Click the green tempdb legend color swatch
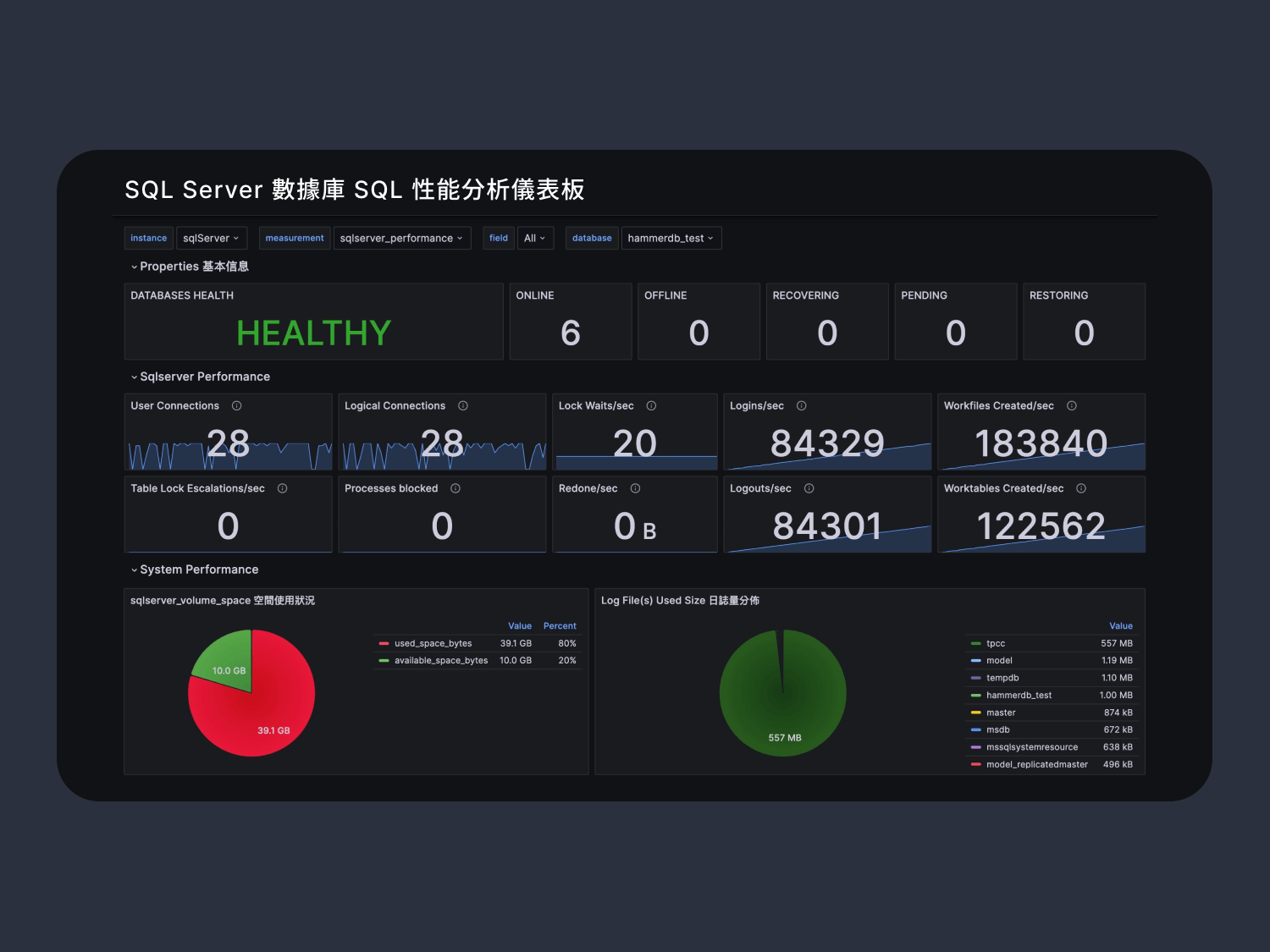The width and height of the screenshot is (1270, 952). 976,678
